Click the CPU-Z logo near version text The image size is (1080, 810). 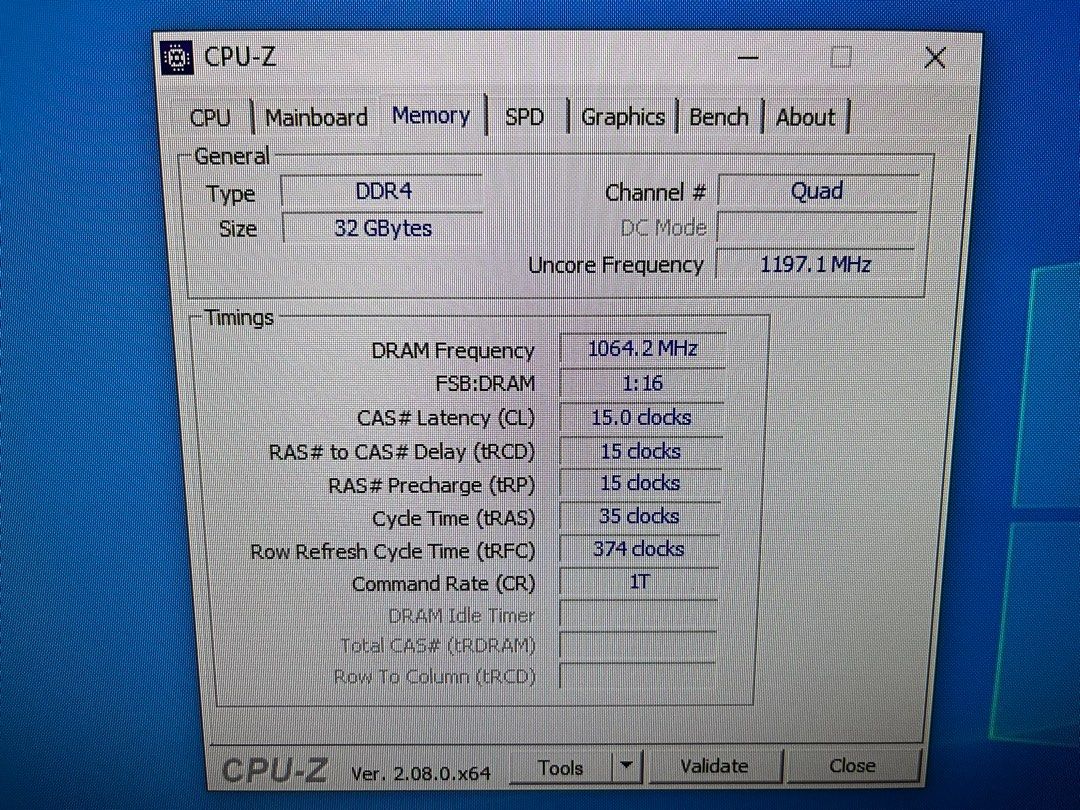point(279,768)
